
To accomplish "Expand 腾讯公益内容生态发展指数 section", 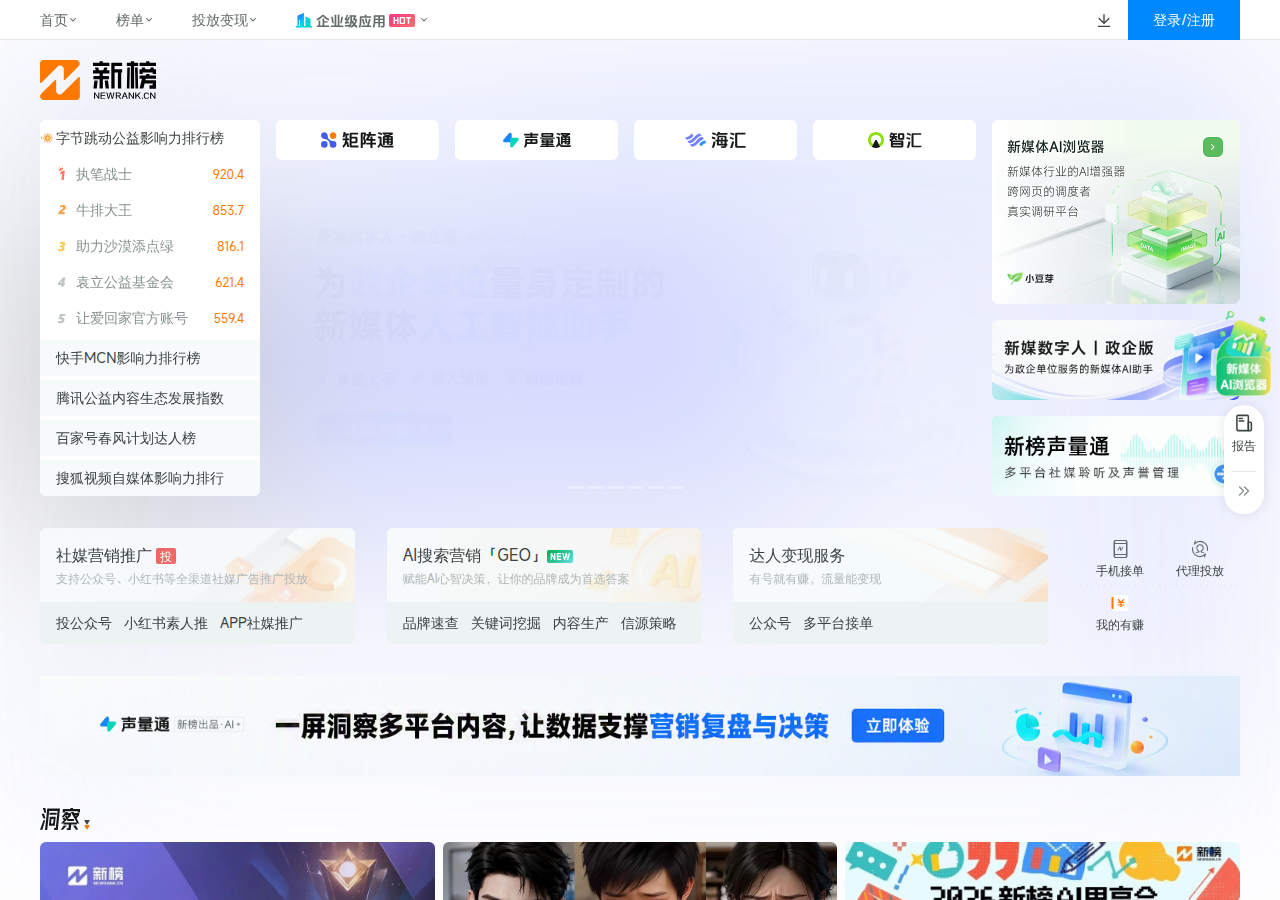I will coord(150,398).
